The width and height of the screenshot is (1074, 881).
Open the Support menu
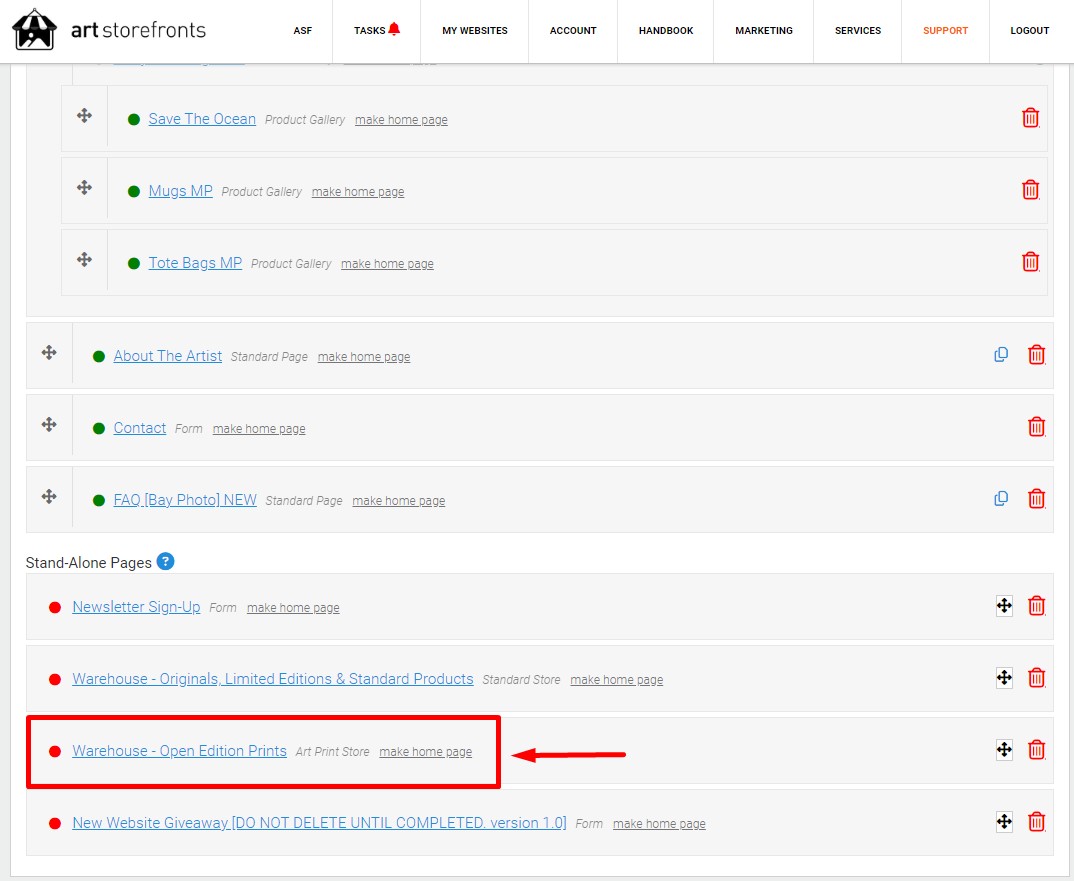(x=945, y=31)
